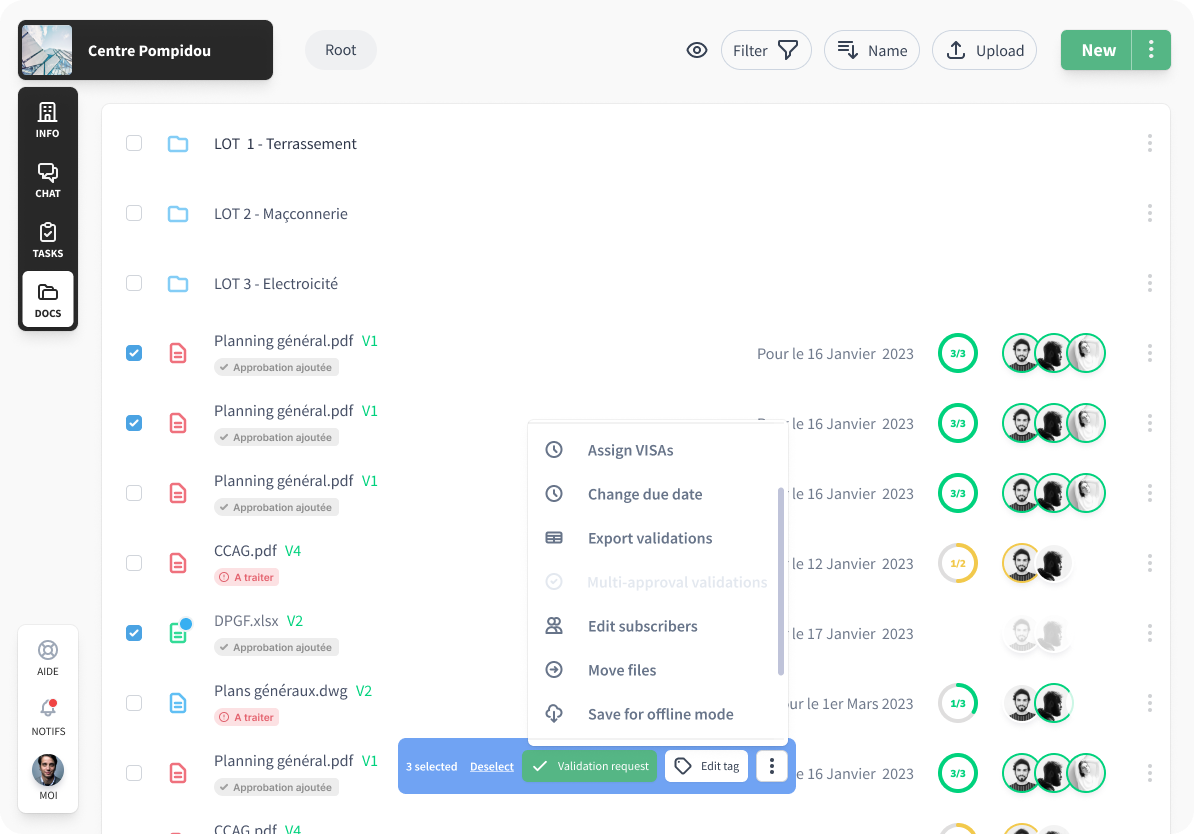Click the Upload button
Viewport: 1194px width, 834px height.
984,50
